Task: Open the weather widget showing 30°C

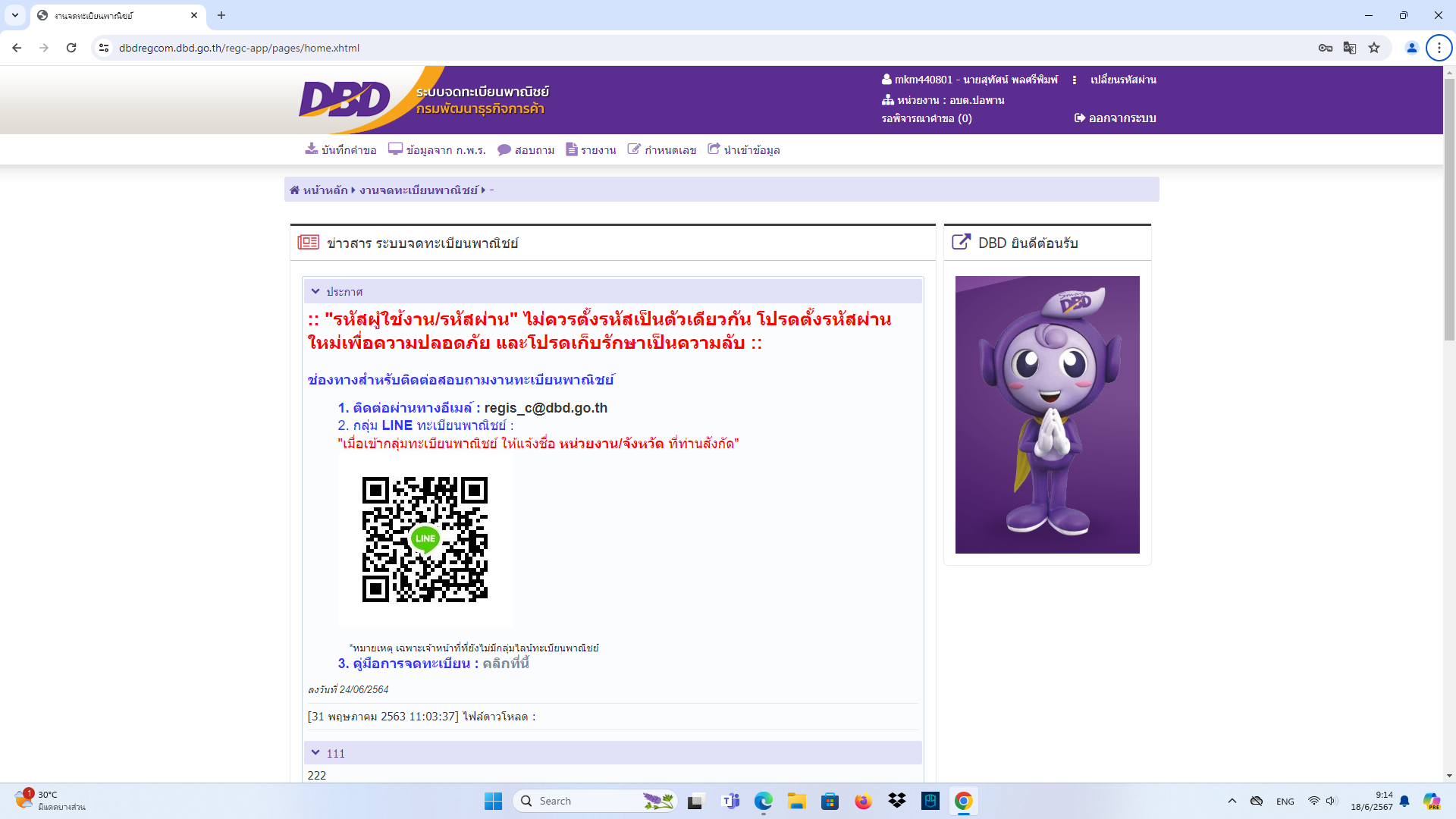Action: click(x=50, y=801)
